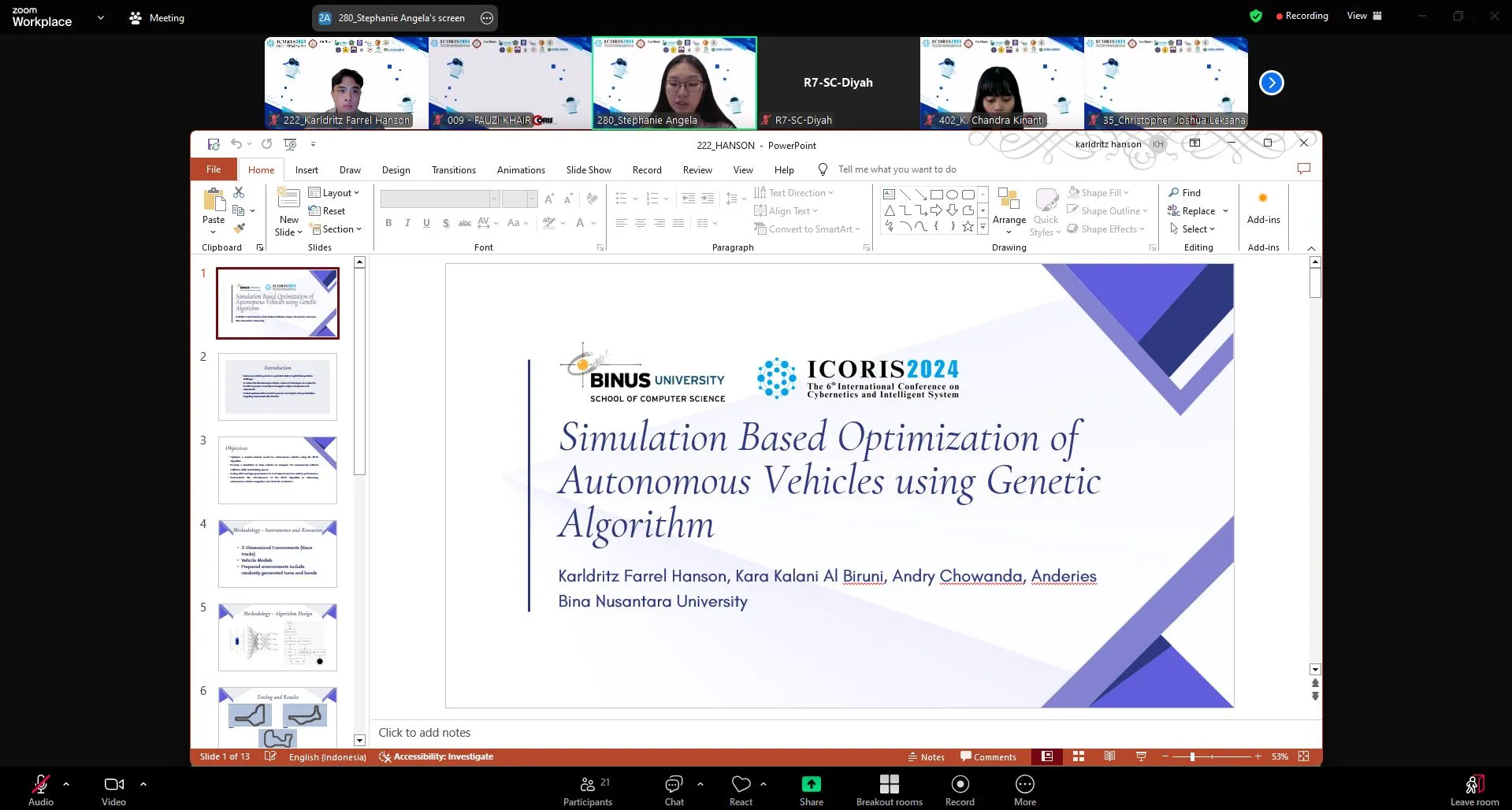Click the Reading View icon in status bar
Screen dimensions: 1512x810
(x=1109, y=756)
